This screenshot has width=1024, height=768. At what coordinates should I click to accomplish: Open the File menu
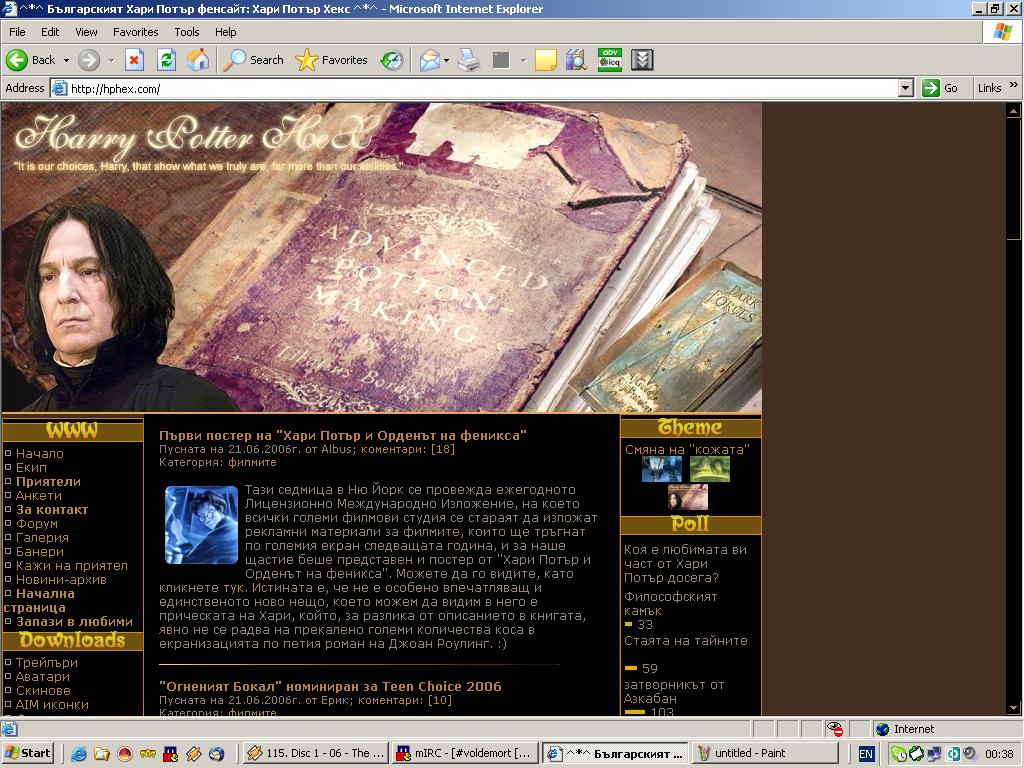click(17, 32)
